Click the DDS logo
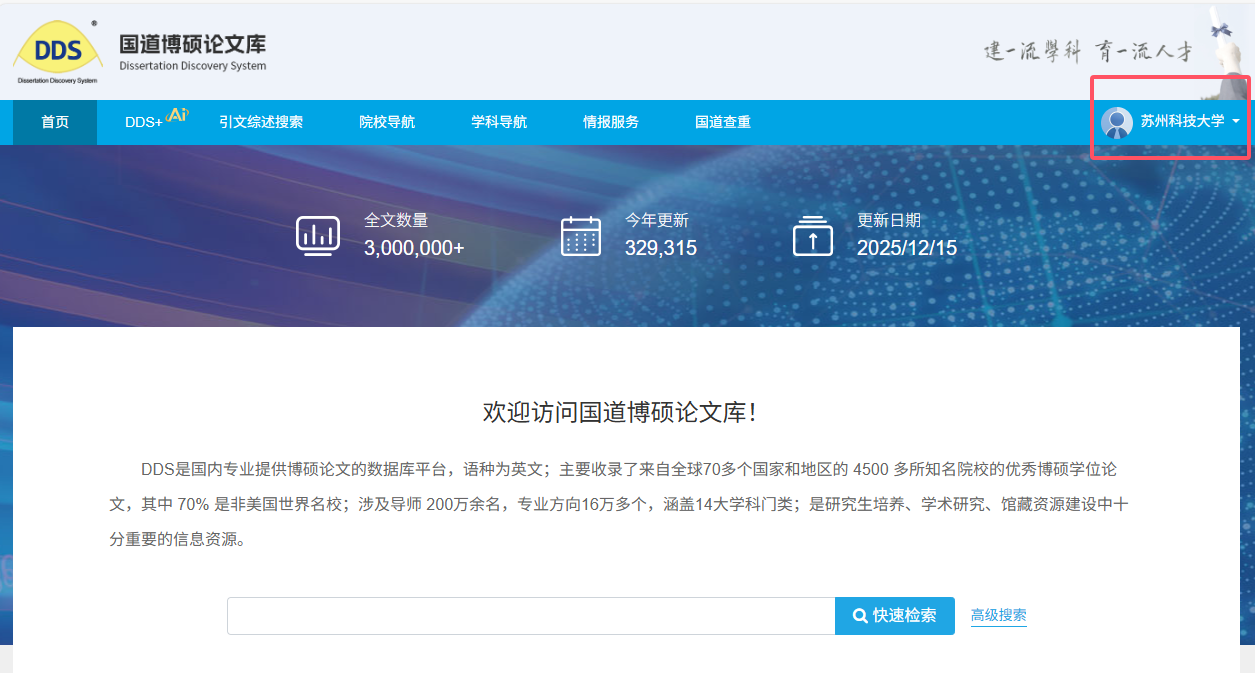This screenshot has width=1255, height=673. click(57, 50)
